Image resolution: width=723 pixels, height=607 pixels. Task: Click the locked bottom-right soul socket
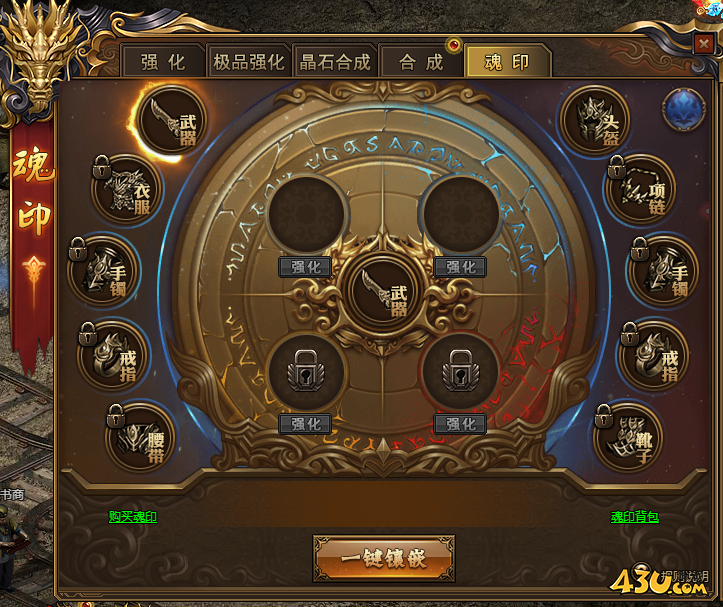coord(461,372)
